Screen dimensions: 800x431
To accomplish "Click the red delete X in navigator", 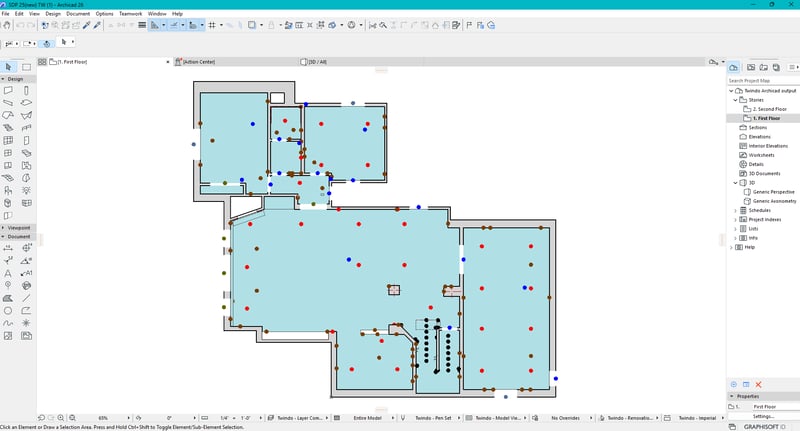I will 758,384.
